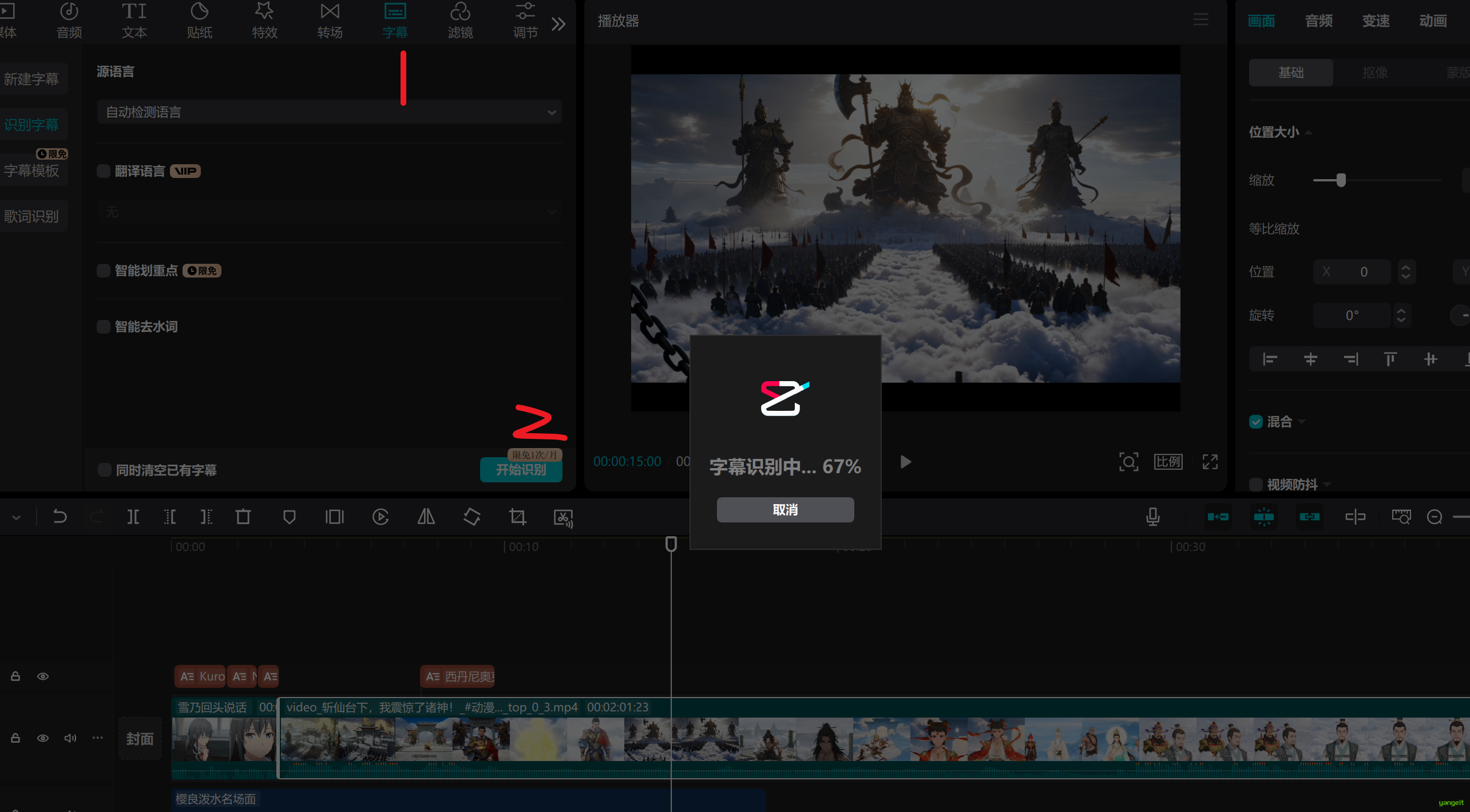Screen dimensions: 1470x812
Task: Select 新建字幕 in the sidebar
Action: pyautogui.click(x=31, y=79)
